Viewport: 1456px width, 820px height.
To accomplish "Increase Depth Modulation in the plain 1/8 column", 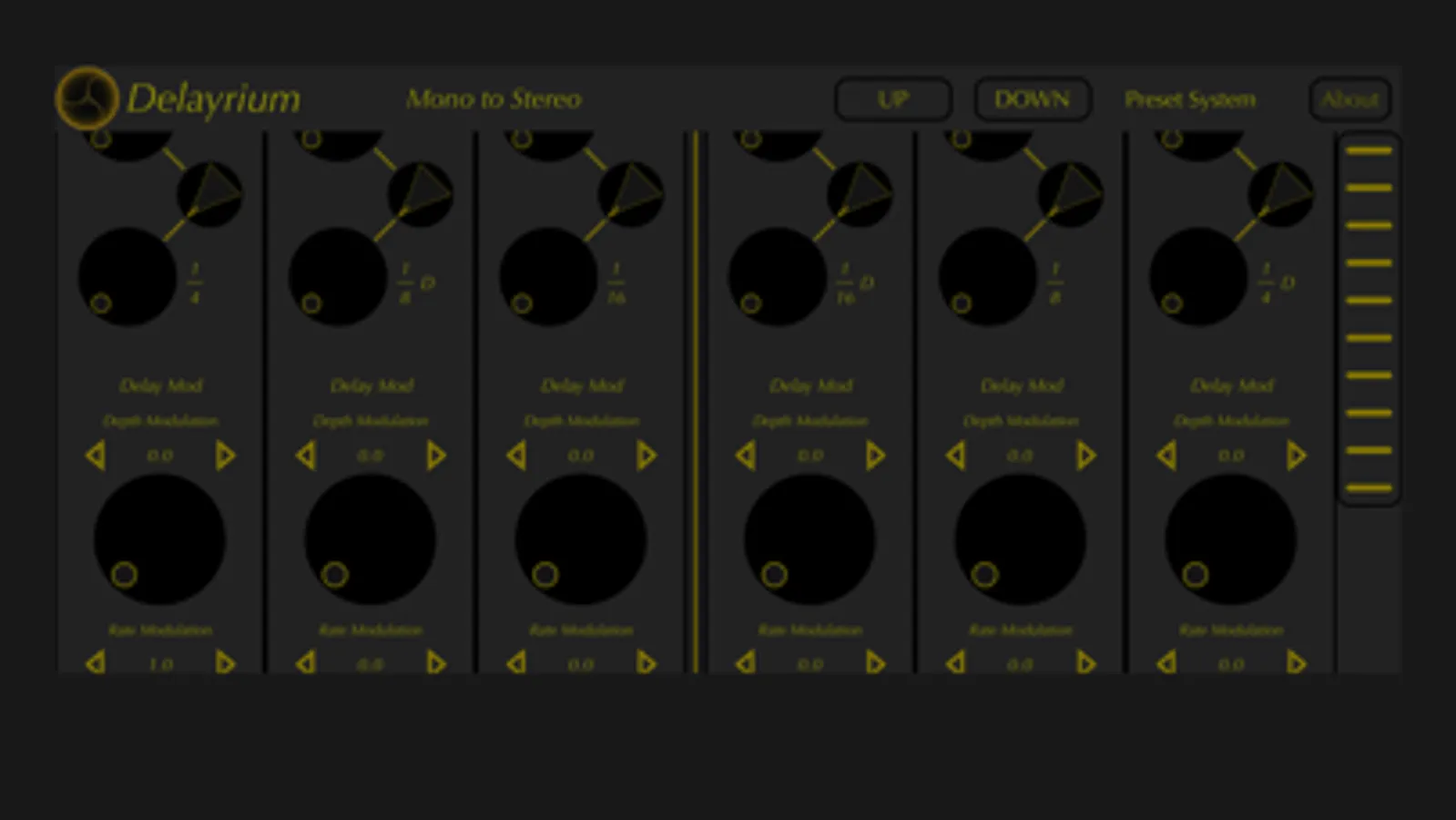I will (x=1085, y=456).
